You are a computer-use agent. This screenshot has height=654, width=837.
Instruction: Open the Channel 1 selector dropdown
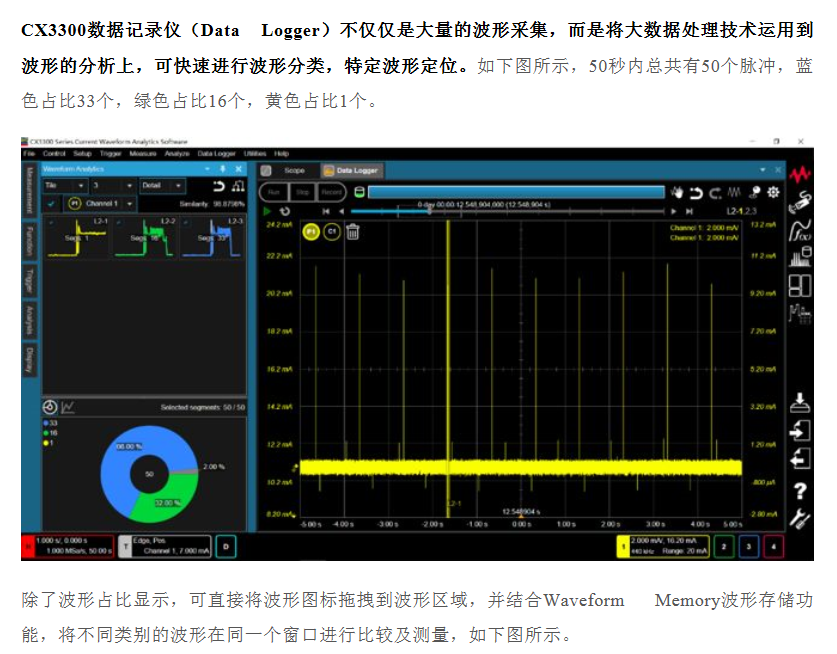pyautogui.click(x=107, y=203)
